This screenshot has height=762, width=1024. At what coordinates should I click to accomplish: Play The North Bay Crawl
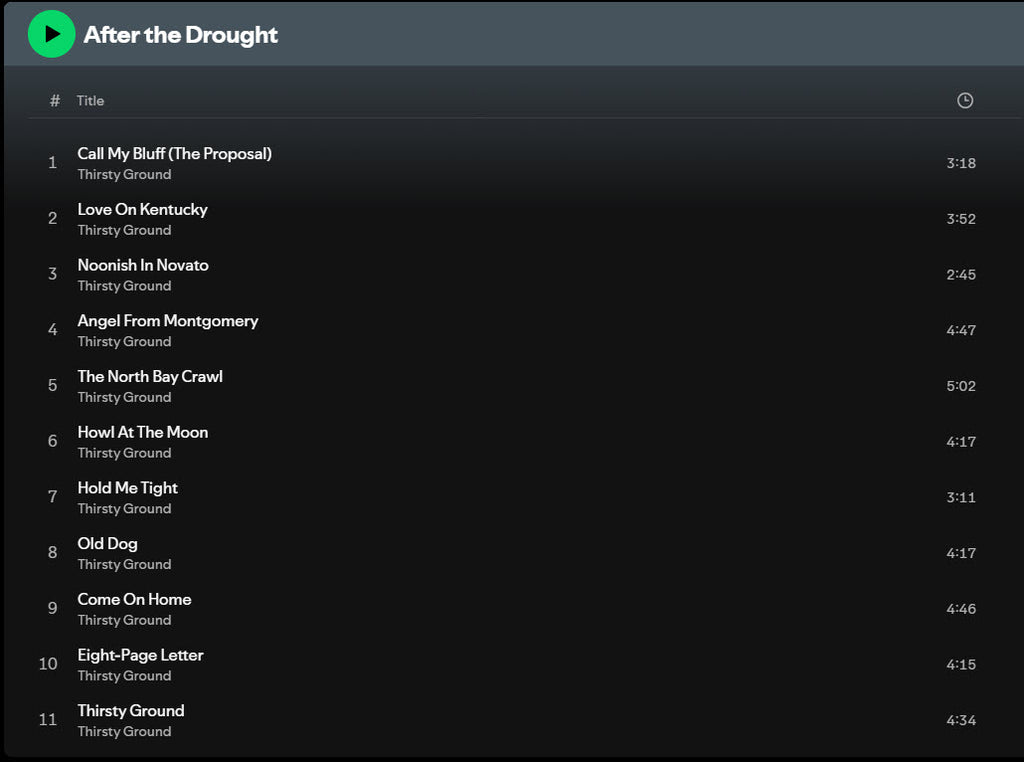point(150,377)
